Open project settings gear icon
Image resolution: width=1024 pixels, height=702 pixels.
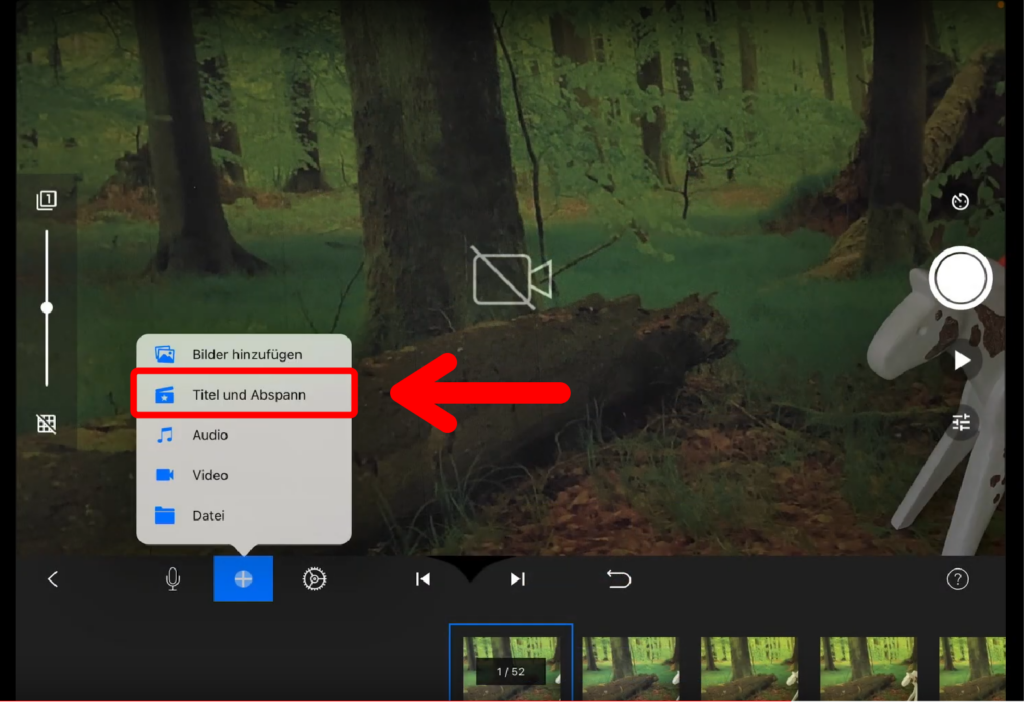(315, 579)
